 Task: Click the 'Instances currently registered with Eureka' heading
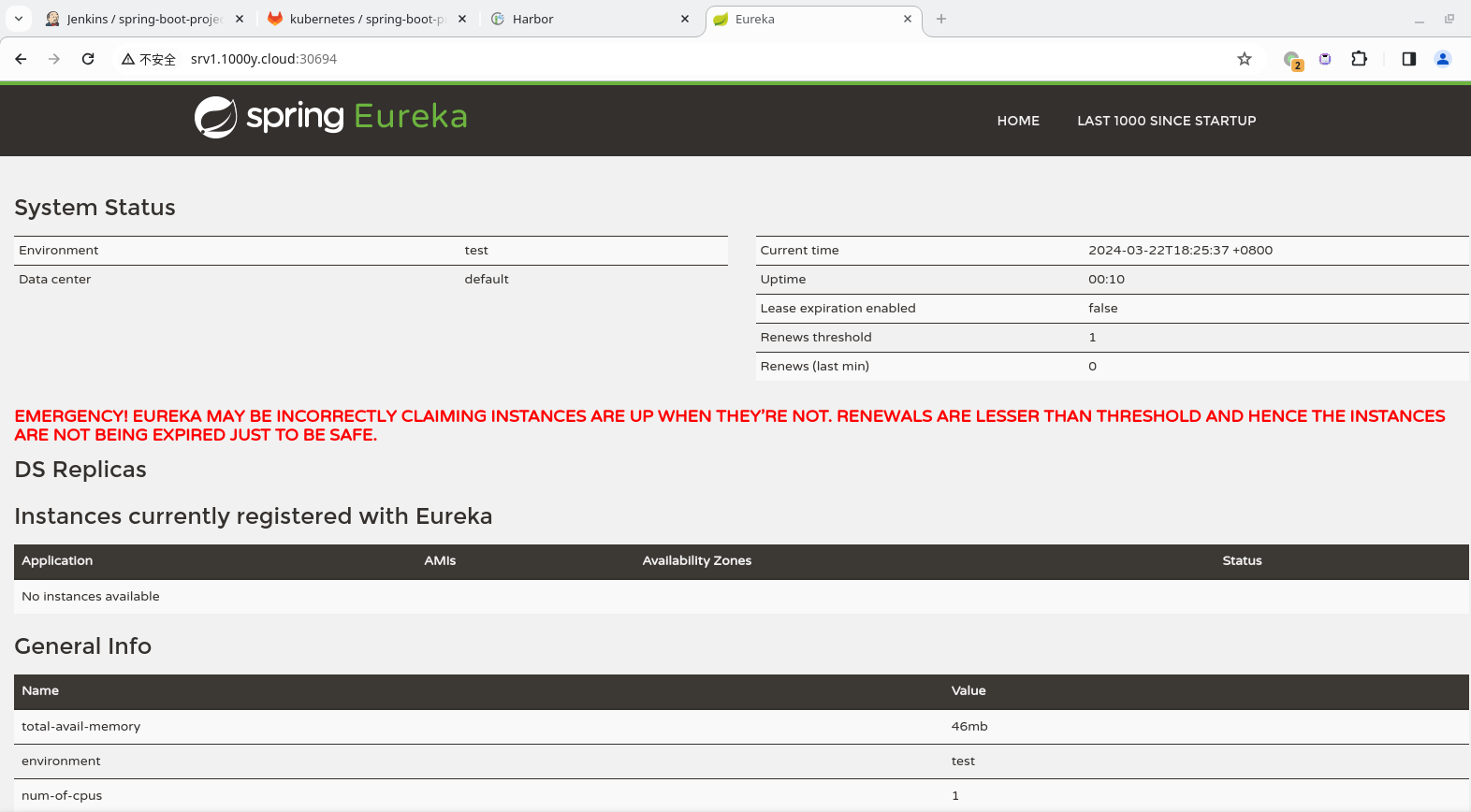253,516
